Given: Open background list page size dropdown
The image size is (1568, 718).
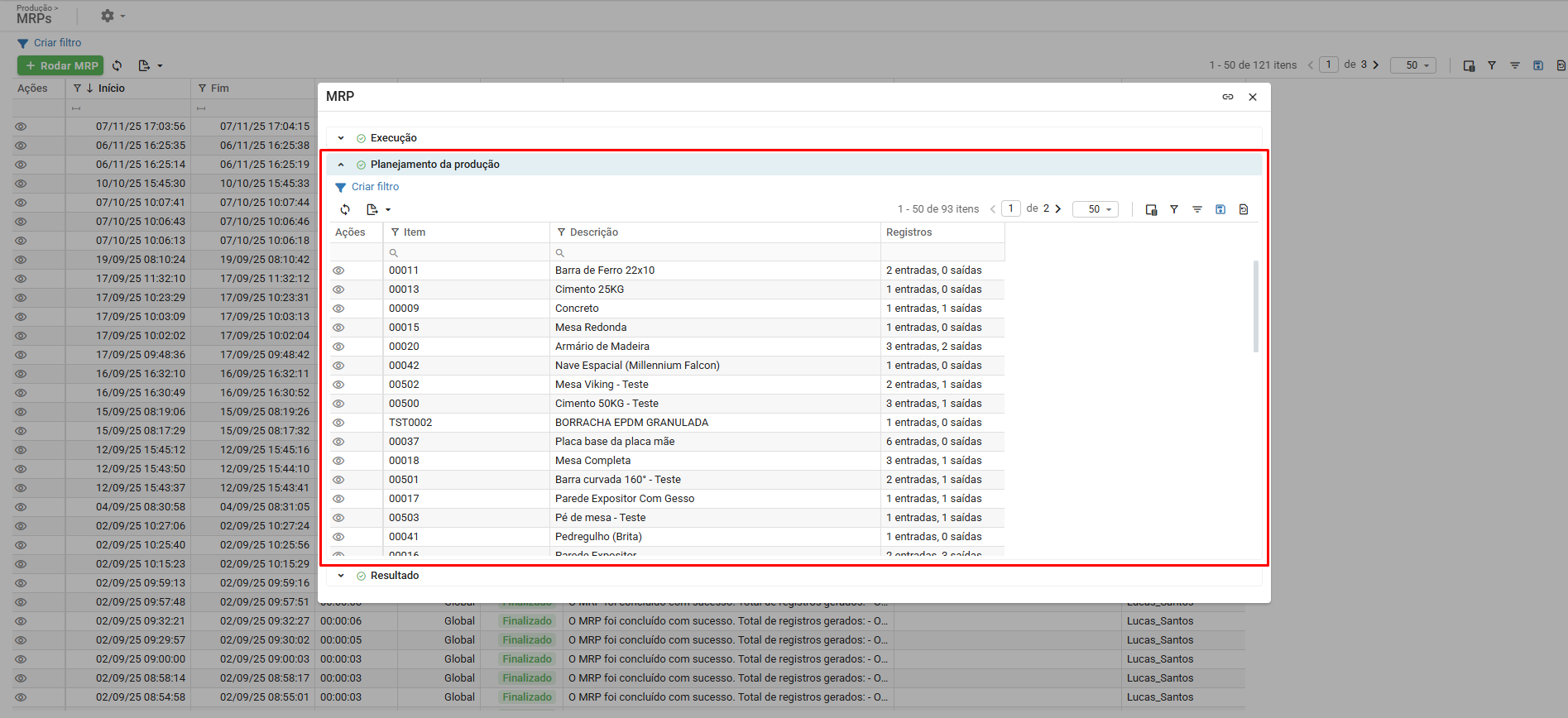Looking at the screenshot, I should [1413, 65].
